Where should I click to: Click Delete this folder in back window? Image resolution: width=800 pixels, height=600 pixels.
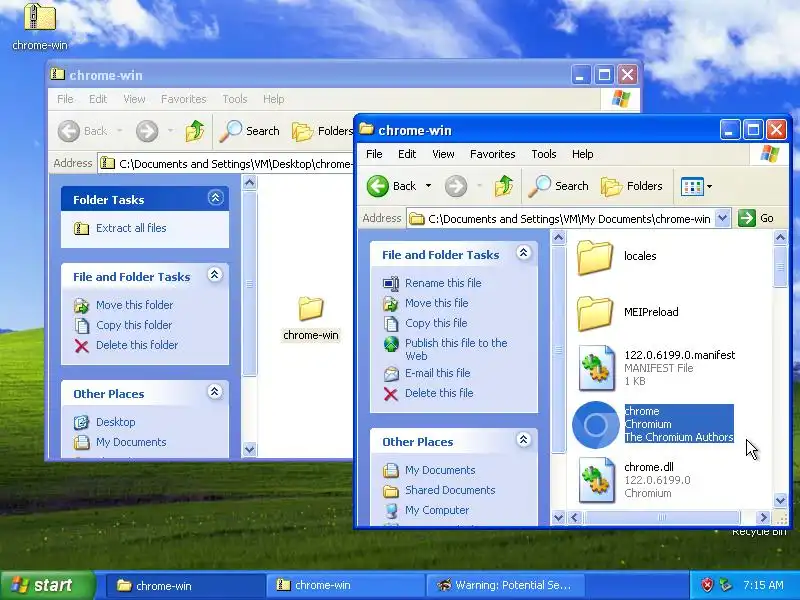click(137, 345)
